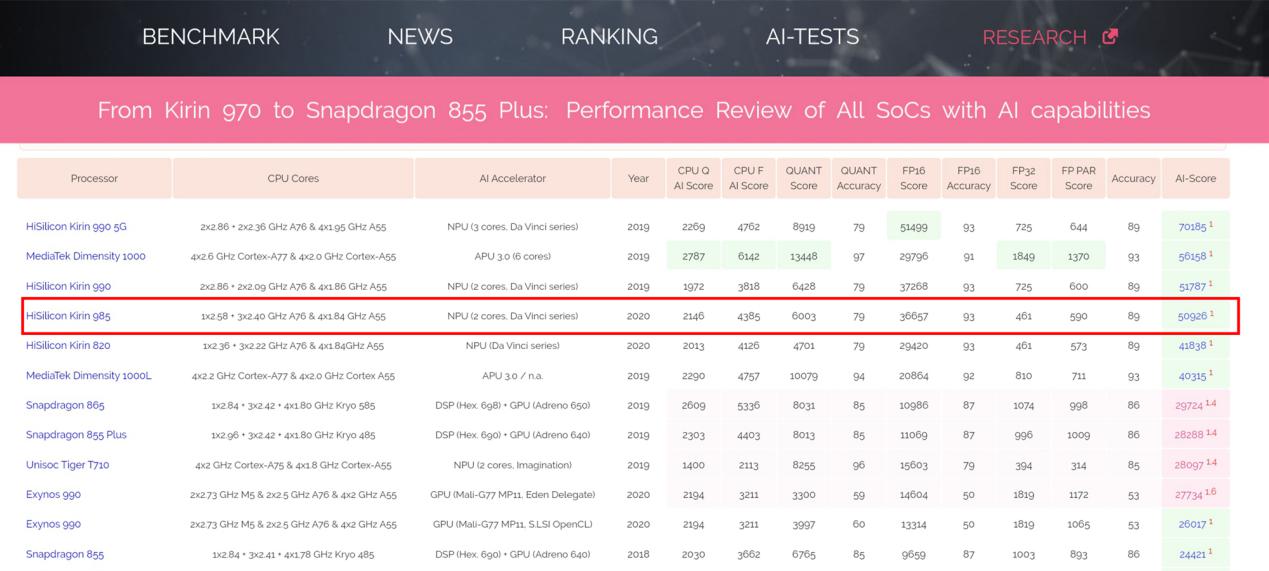Click the CPU Q AI Score header
This screenshot has height=571, width=1269.
[693, 178]
